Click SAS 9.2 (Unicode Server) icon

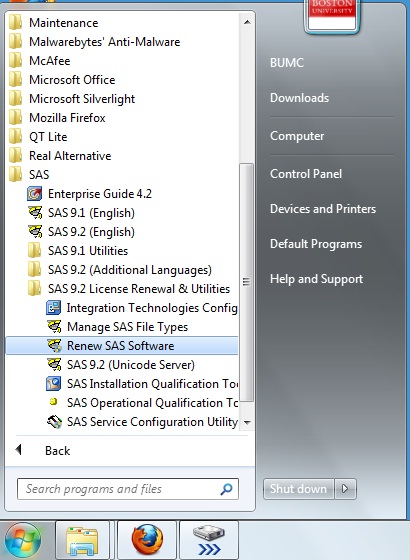tap(54, 364)
